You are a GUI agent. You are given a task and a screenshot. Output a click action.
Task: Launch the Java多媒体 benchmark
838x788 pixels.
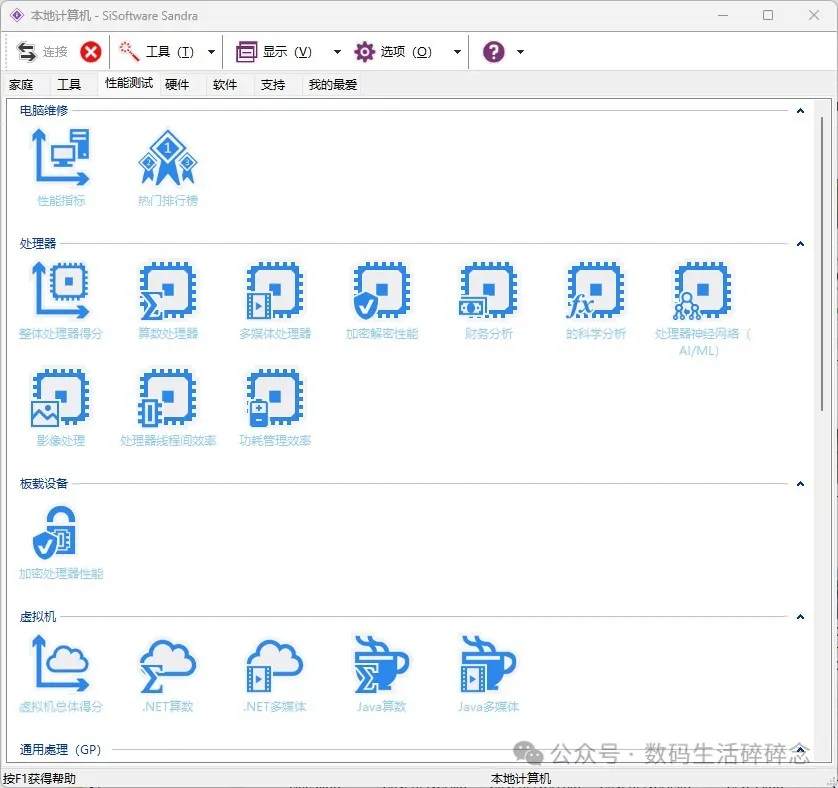click(x=488, y=674)
